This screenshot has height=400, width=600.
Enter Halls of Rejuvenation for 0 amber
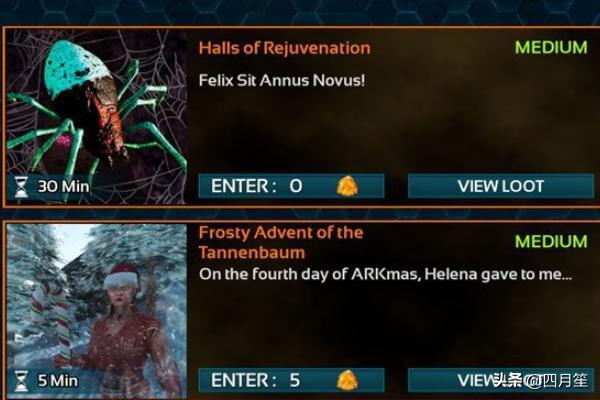[x=291, y=186]
